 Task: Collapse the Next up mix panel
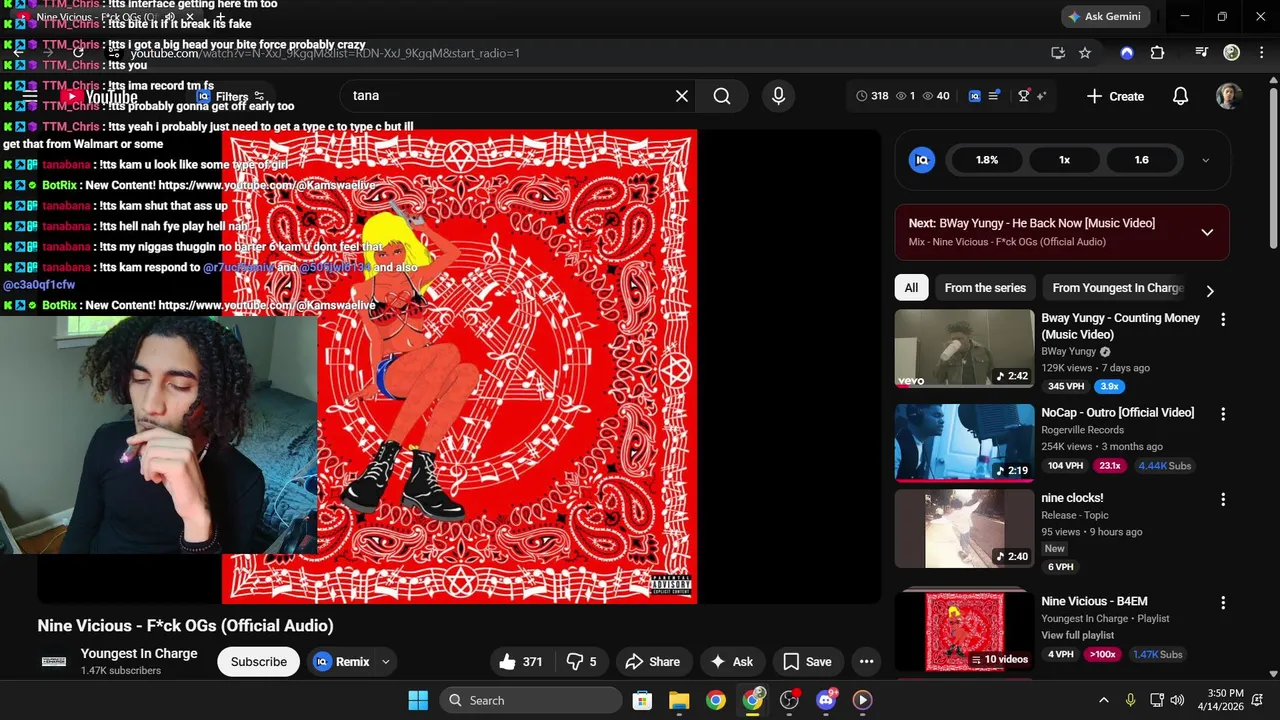(1207, 232)
